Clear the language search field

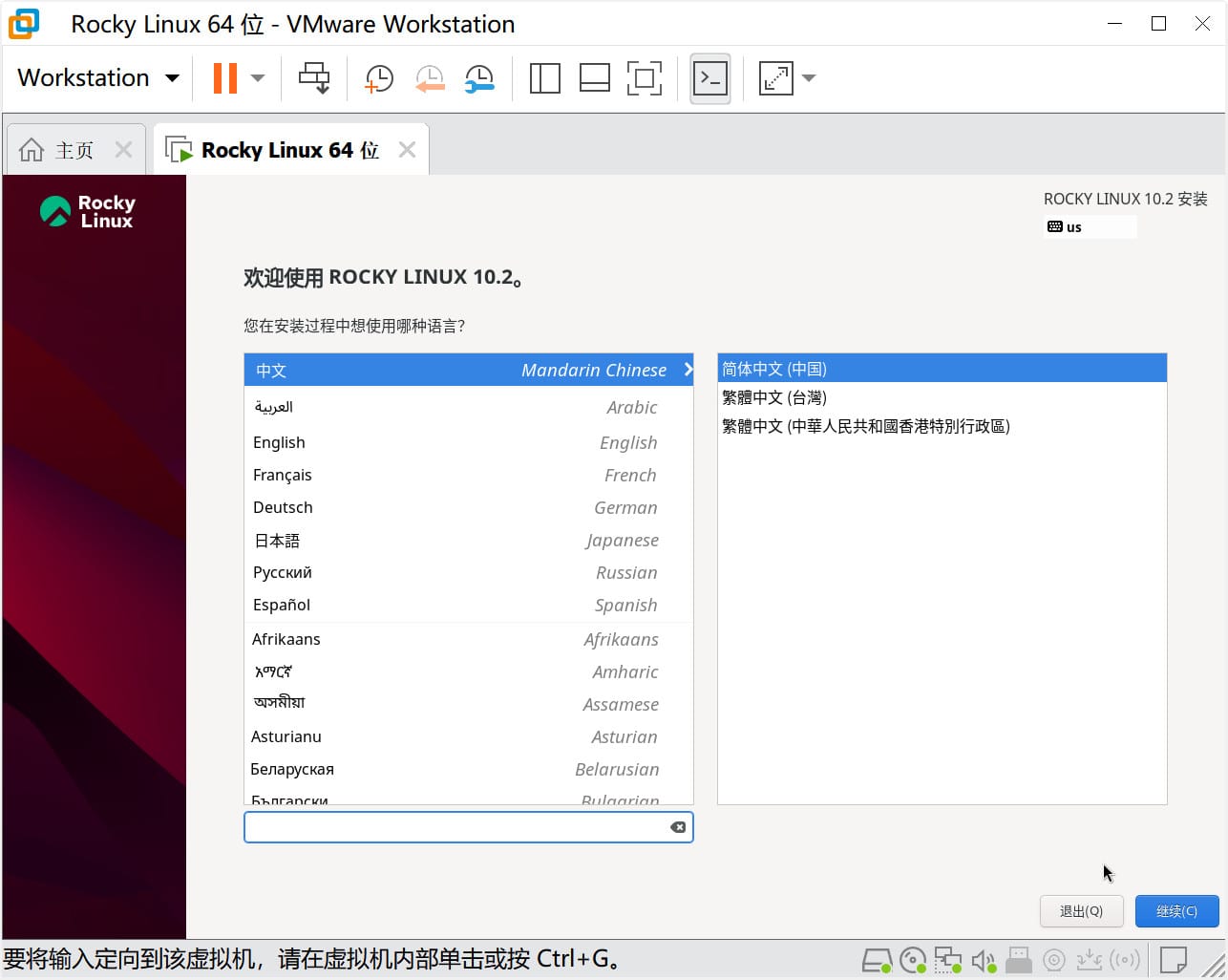(678, 827)
